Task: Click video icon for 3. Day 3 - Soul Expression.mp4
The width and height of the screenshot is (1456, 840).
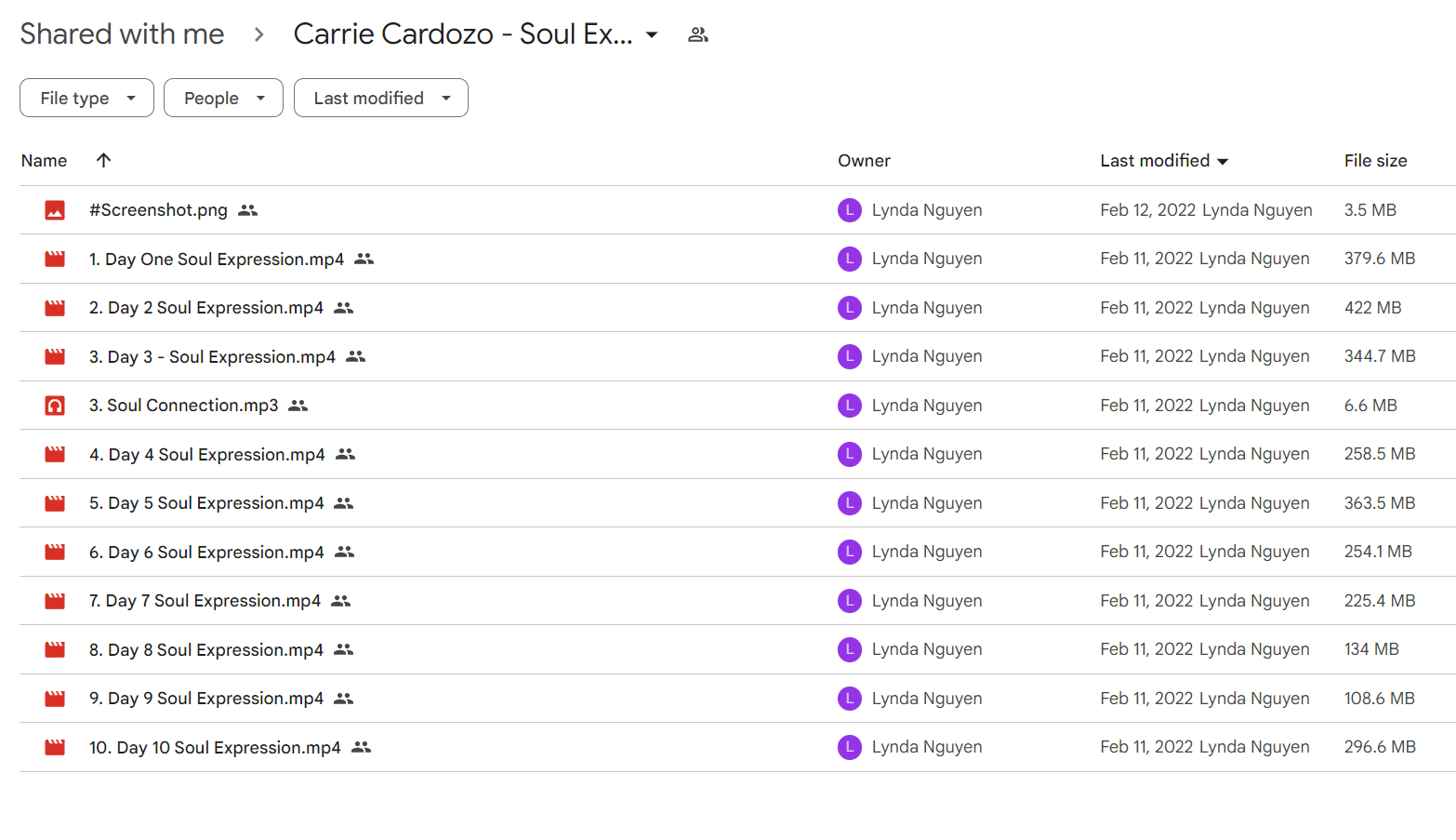Action: [55, 356]
